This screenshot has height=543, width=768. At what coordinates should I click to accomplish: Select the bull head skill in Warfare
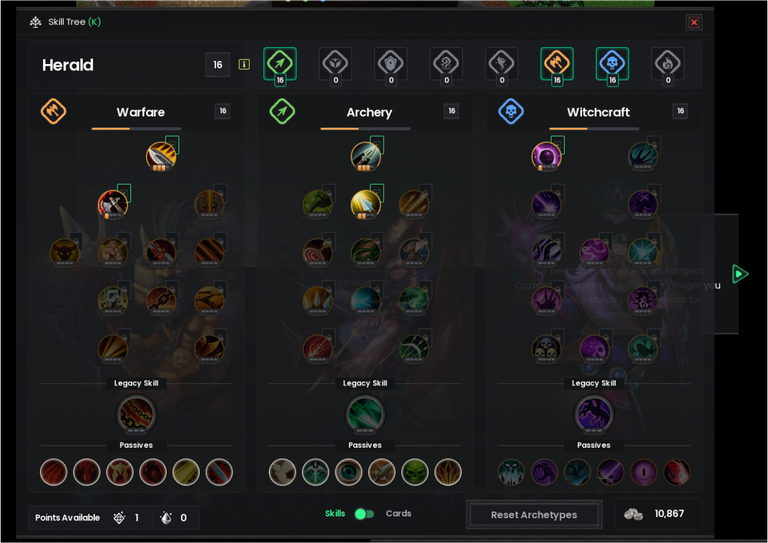click(x=65, y=253)
